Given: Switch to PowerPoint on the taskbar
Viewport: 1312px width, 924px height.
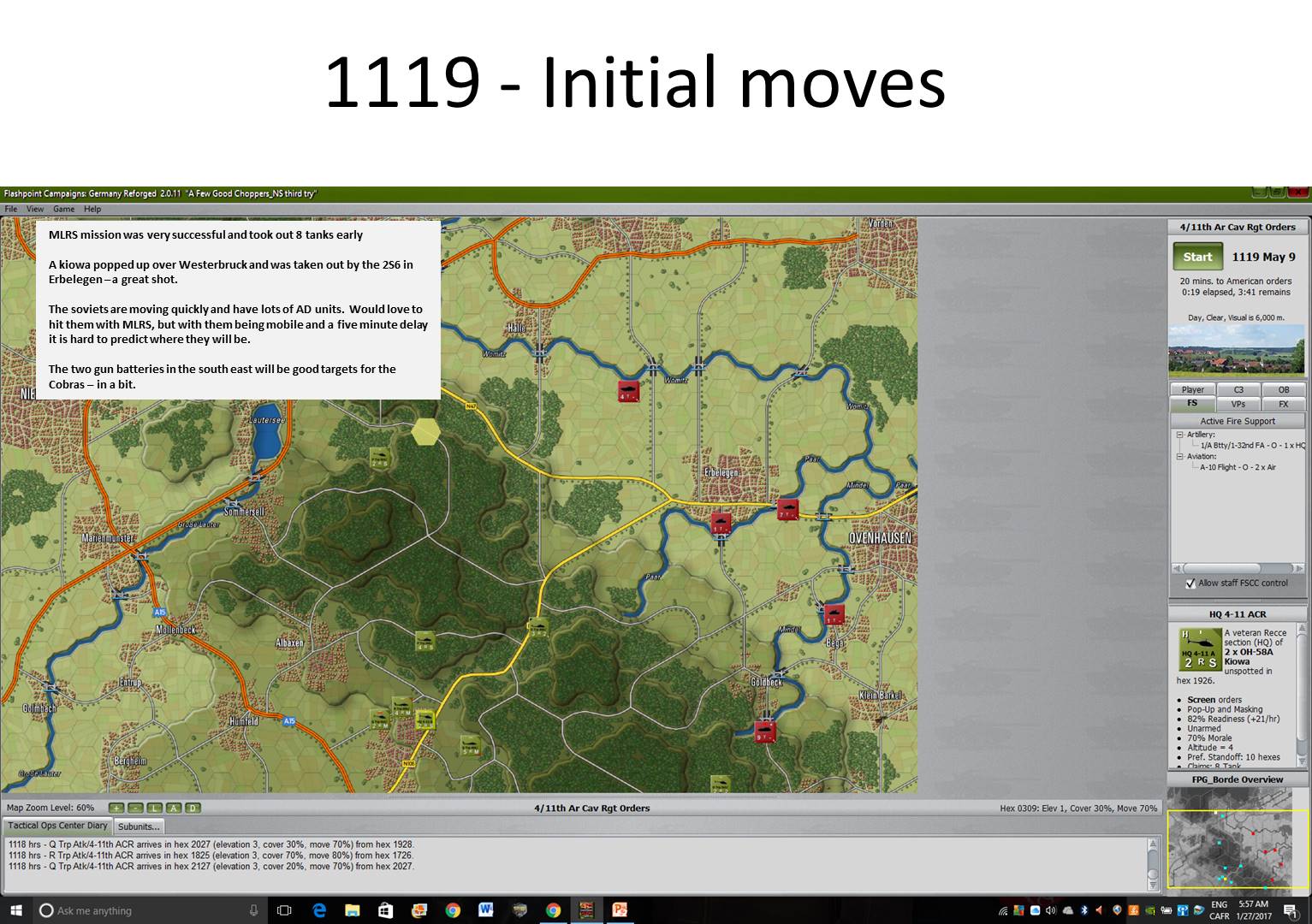Looking at the screenshot, I should click(x=620, y=910).
